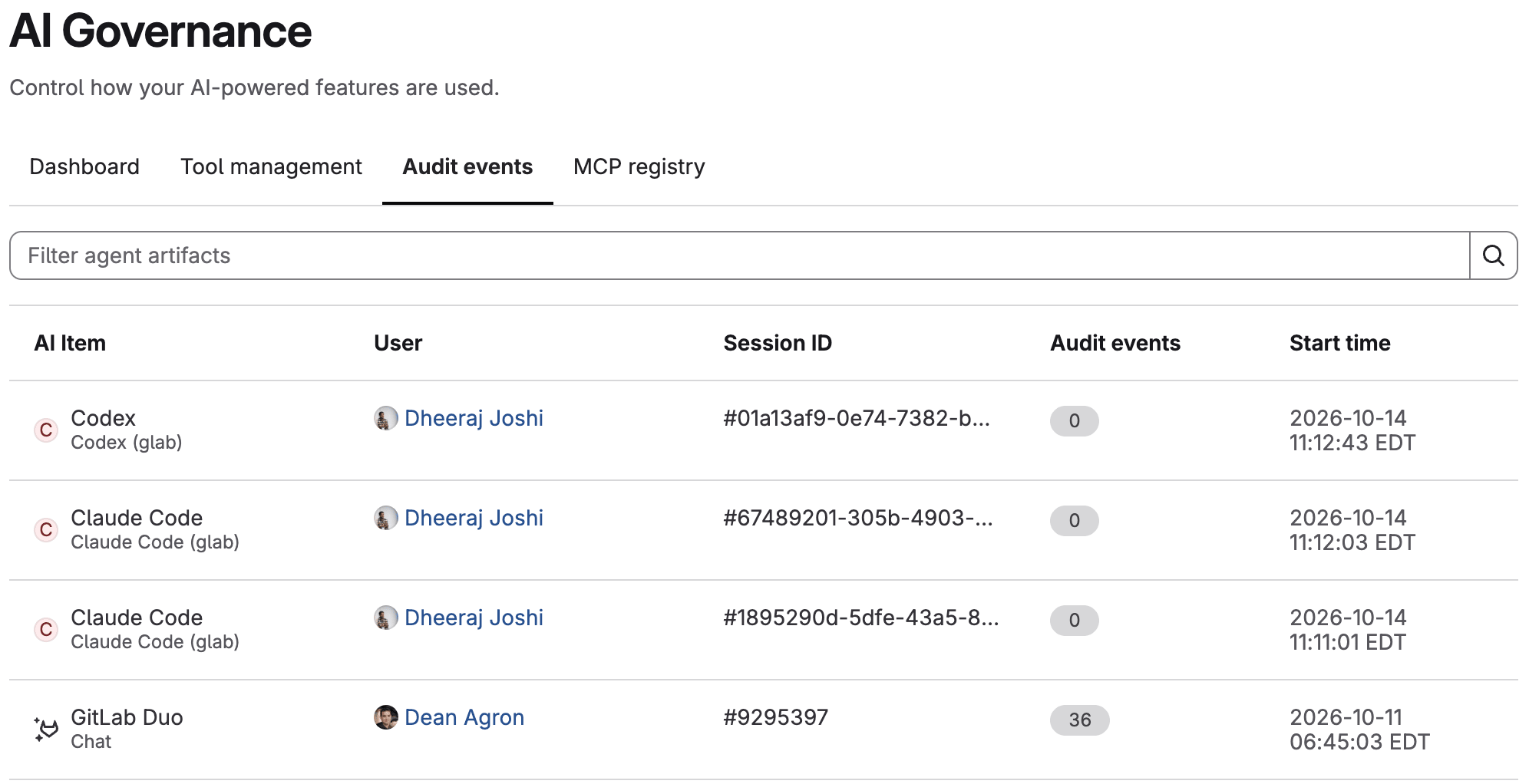Image resolution: width=1529 pixels, height=784 pixels.
Task: Open Dheeraj Joshi link in Codex row
Action: pos(474,418)
